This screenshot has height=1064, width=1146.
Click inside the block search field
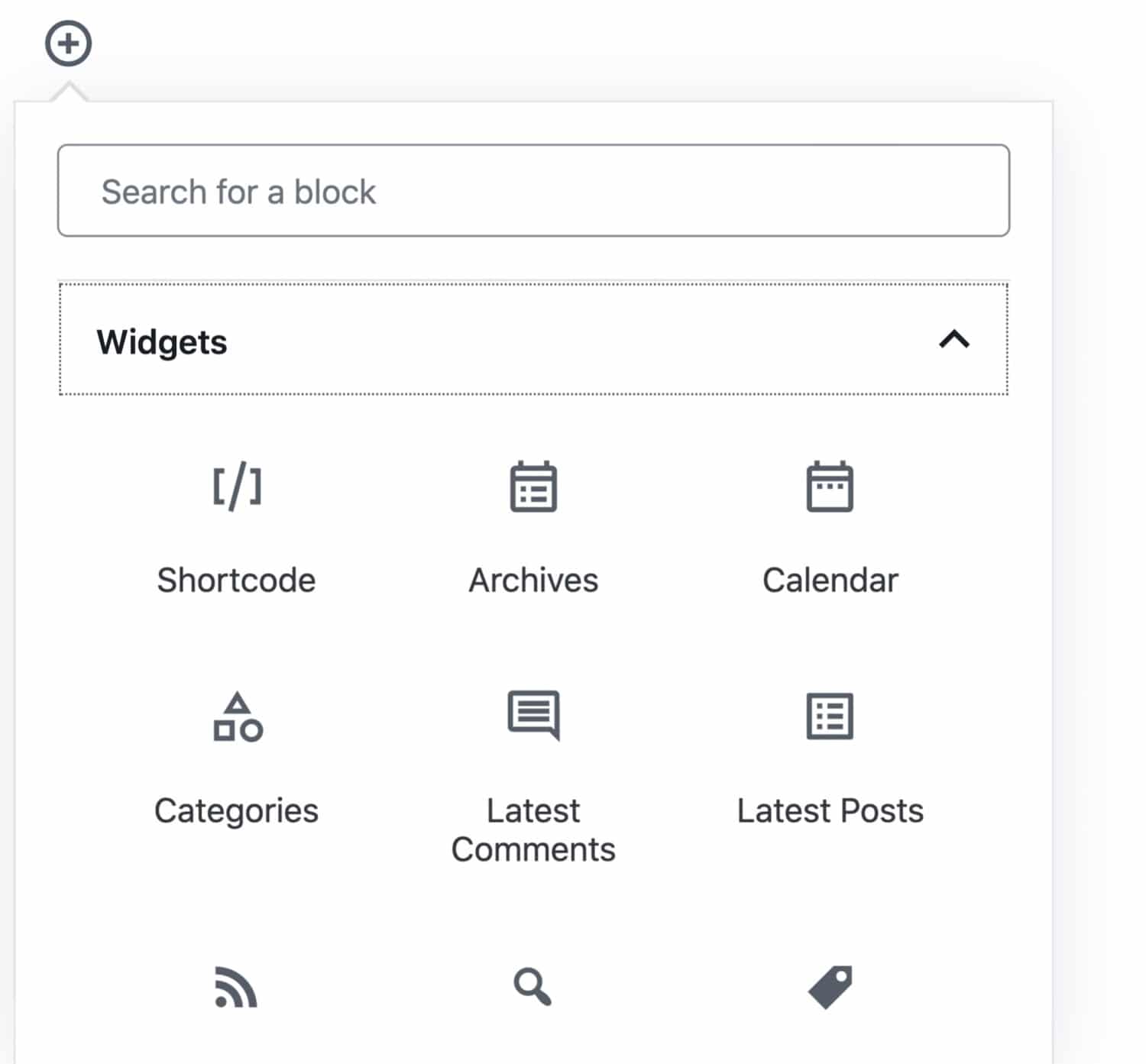pos(533,190)
